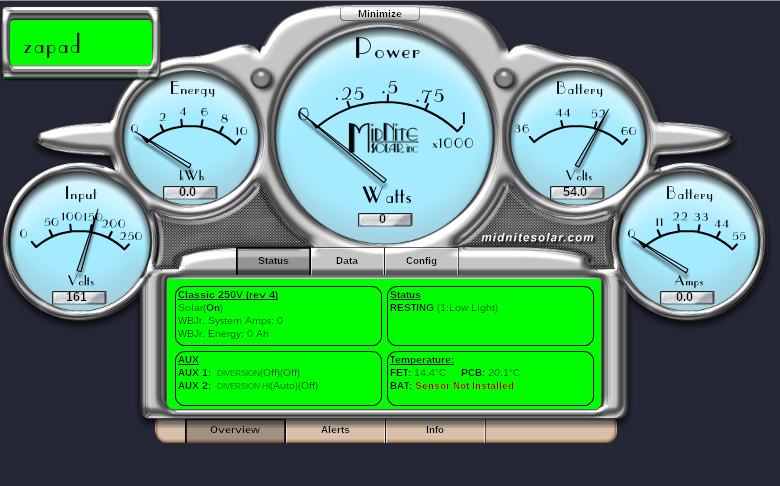Click the zapad device name panel
Viewport: 780px width, 486px height.
pos(81,43)
